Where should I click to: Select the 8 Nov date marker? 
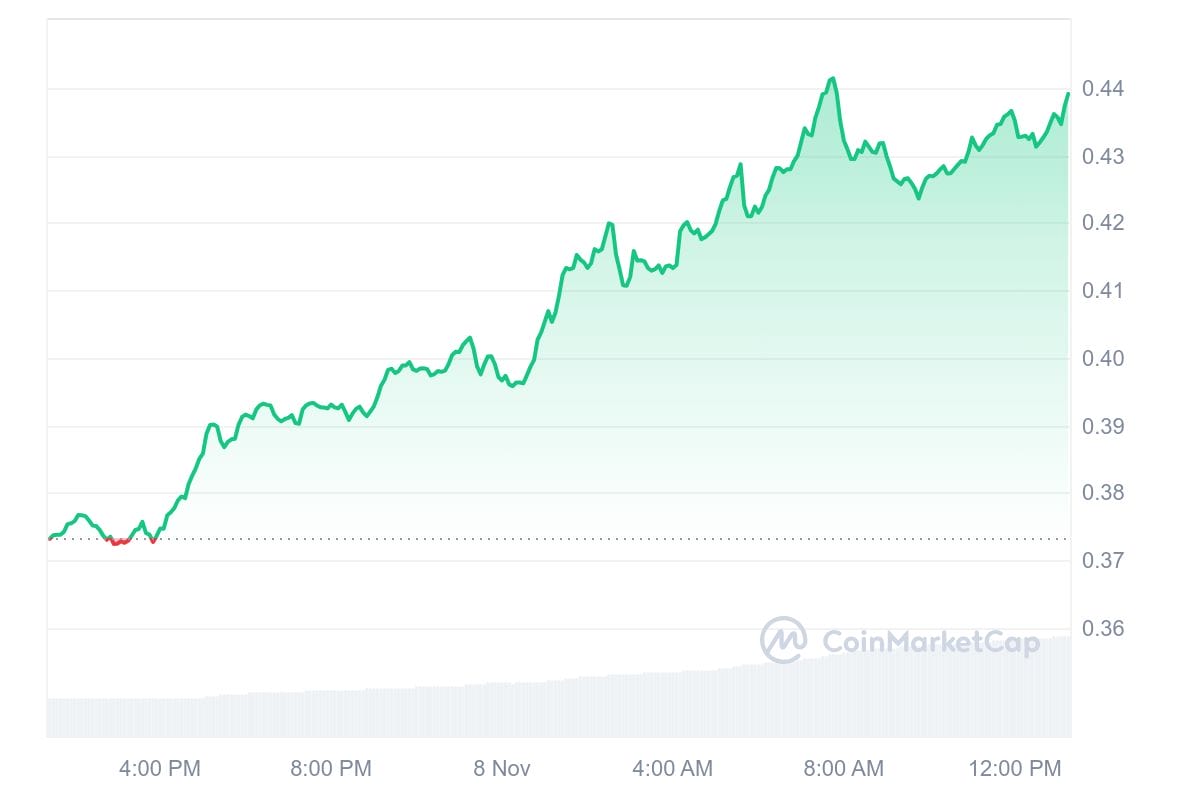click(502, 768)
